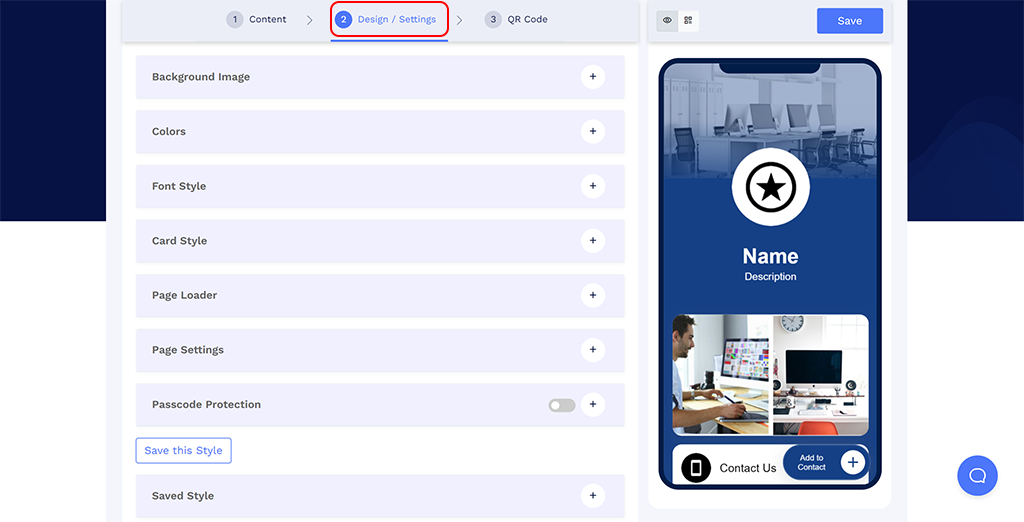
Task: Expand the Page Loader section
Action: pos(592,295)
